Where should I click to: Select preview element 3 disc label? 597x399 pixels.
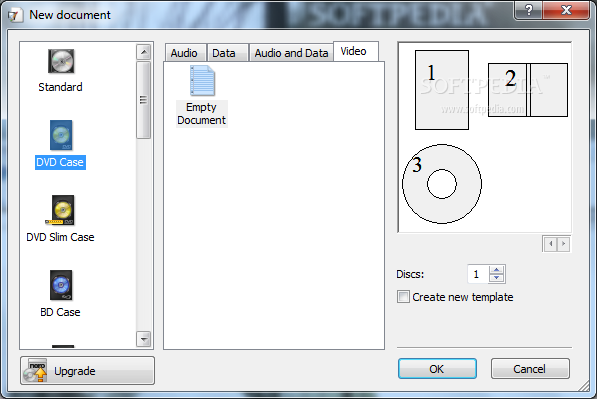(x=442, y=184)
